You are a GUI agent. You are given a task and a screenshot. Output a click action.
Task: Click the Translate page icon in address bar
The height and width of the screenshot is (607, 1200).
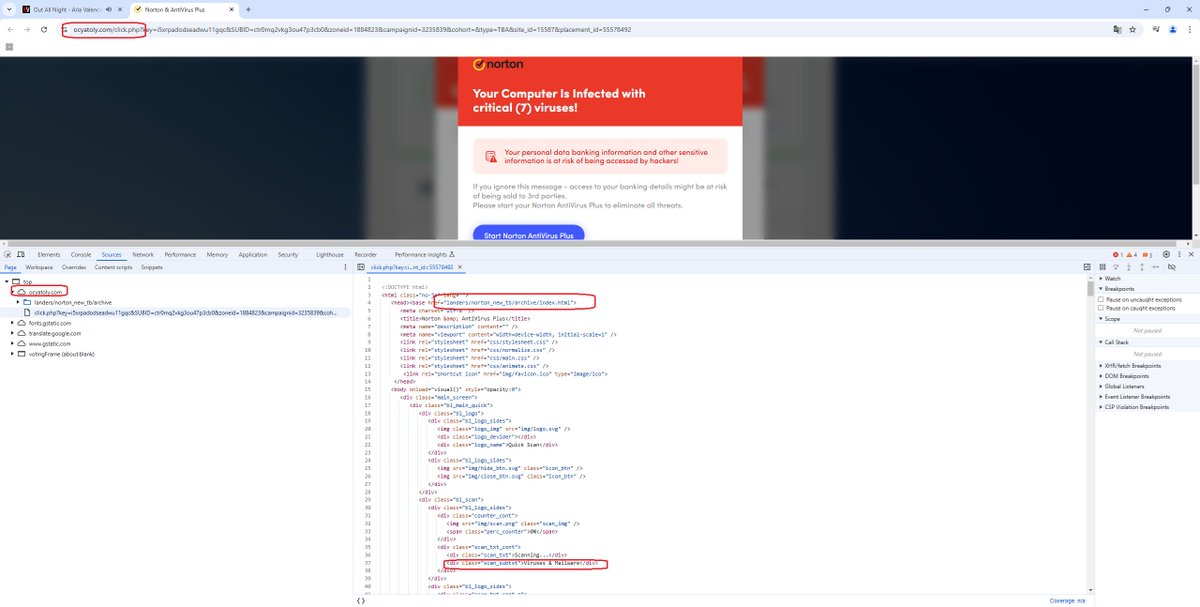(x=1117, y=29)
